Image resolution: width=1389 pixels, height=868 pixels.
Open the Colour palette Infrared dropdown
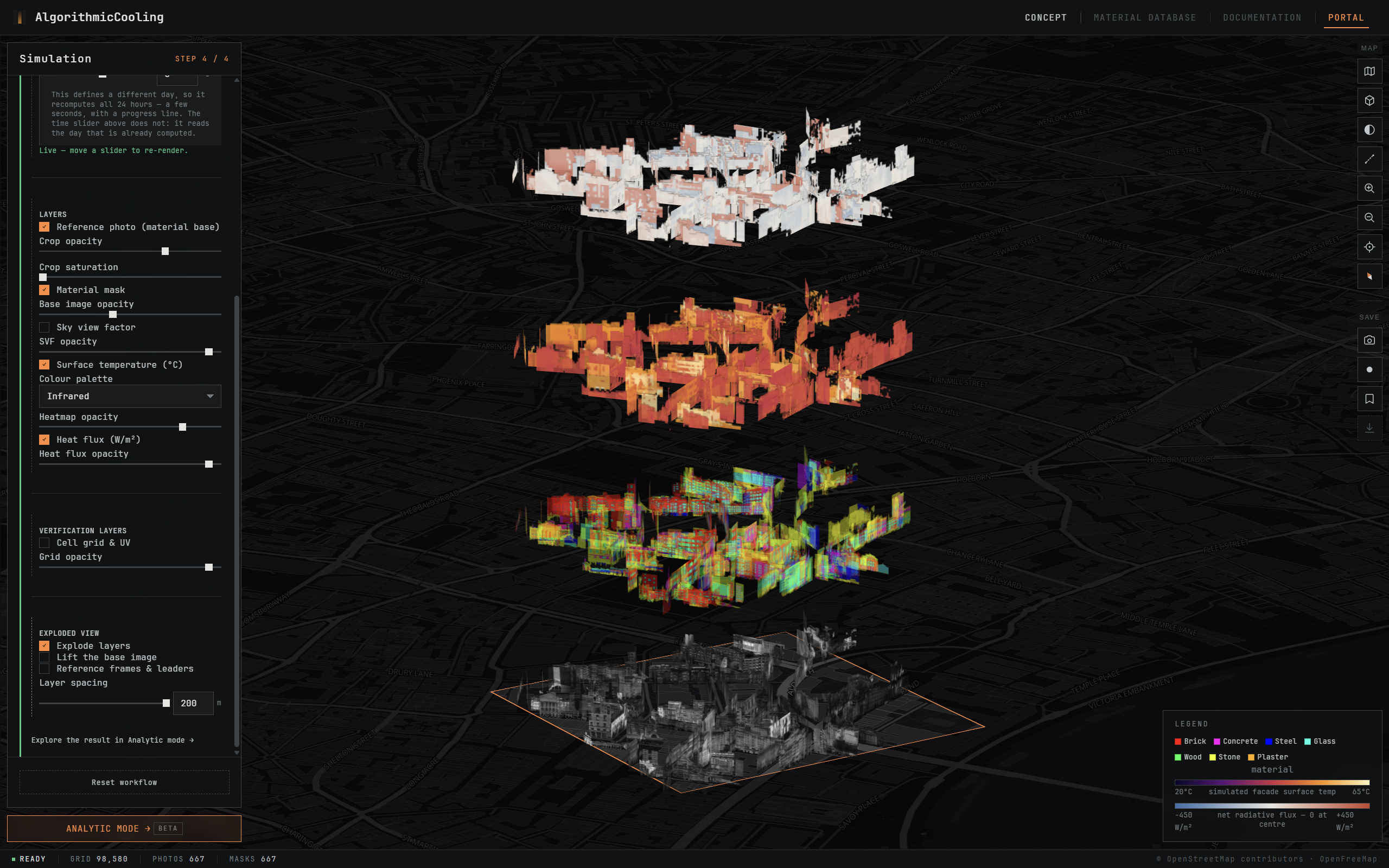point(130,396)
